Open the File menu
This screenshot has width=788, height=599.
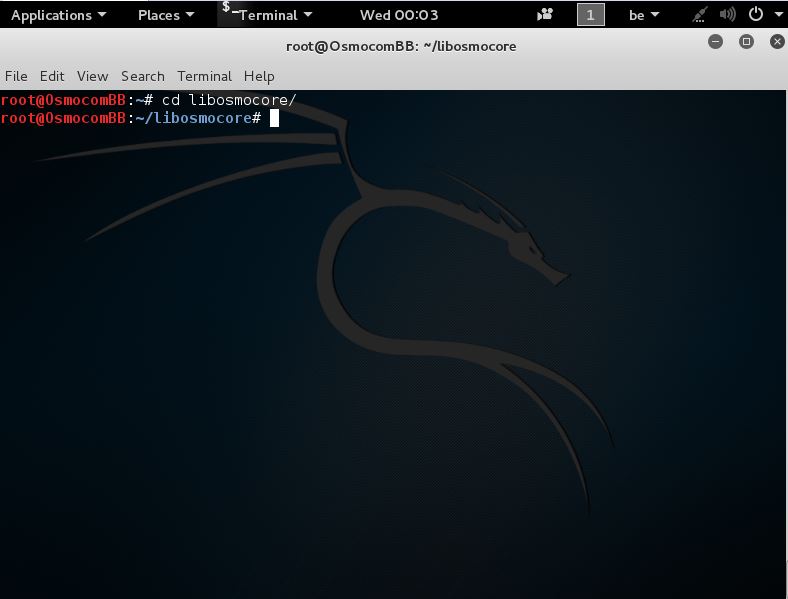16,76
